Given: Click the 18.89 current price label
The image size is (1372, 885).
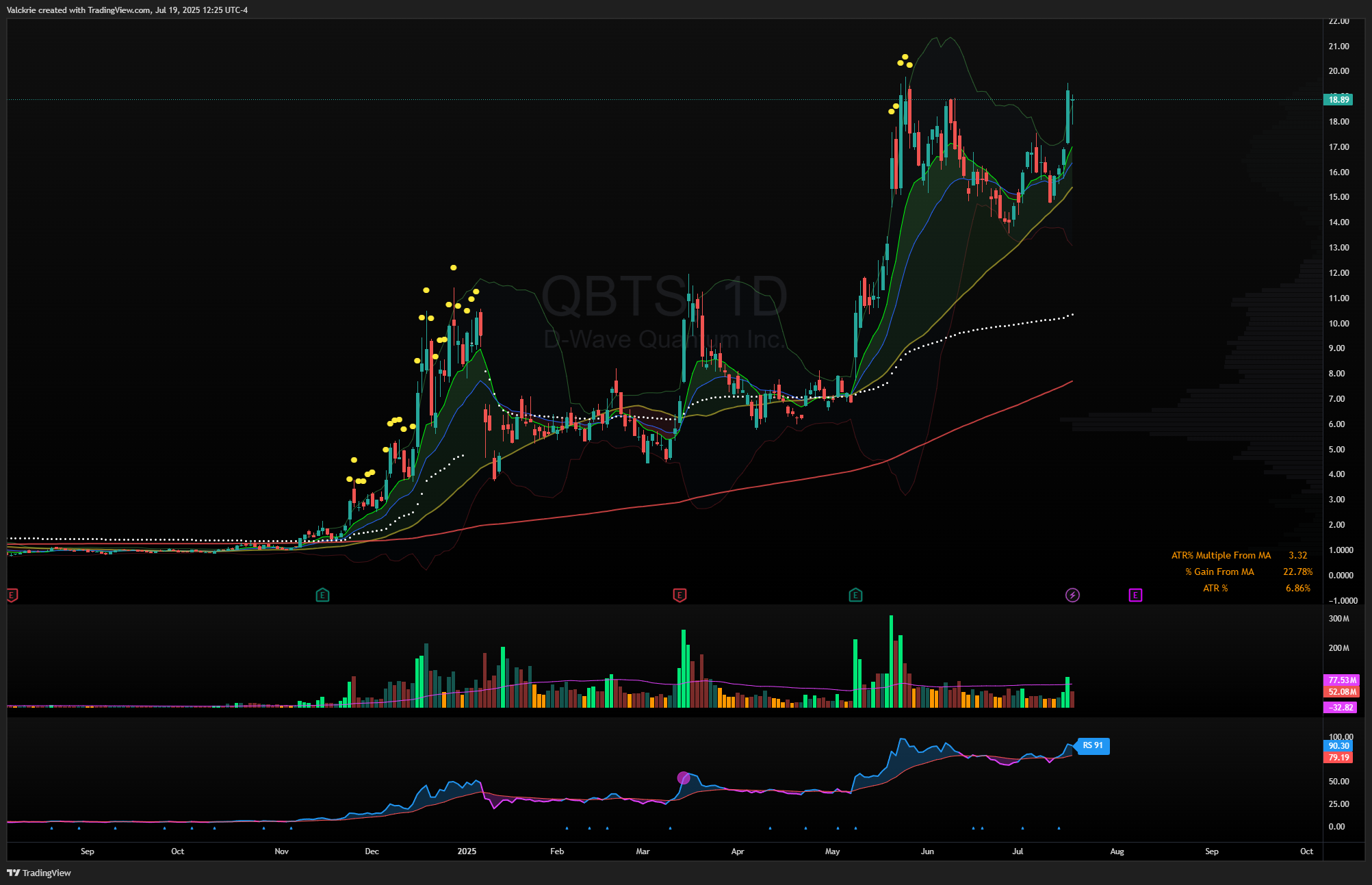Looking at the screenshot, I should pyautogui.click(x=1338, y=100).
